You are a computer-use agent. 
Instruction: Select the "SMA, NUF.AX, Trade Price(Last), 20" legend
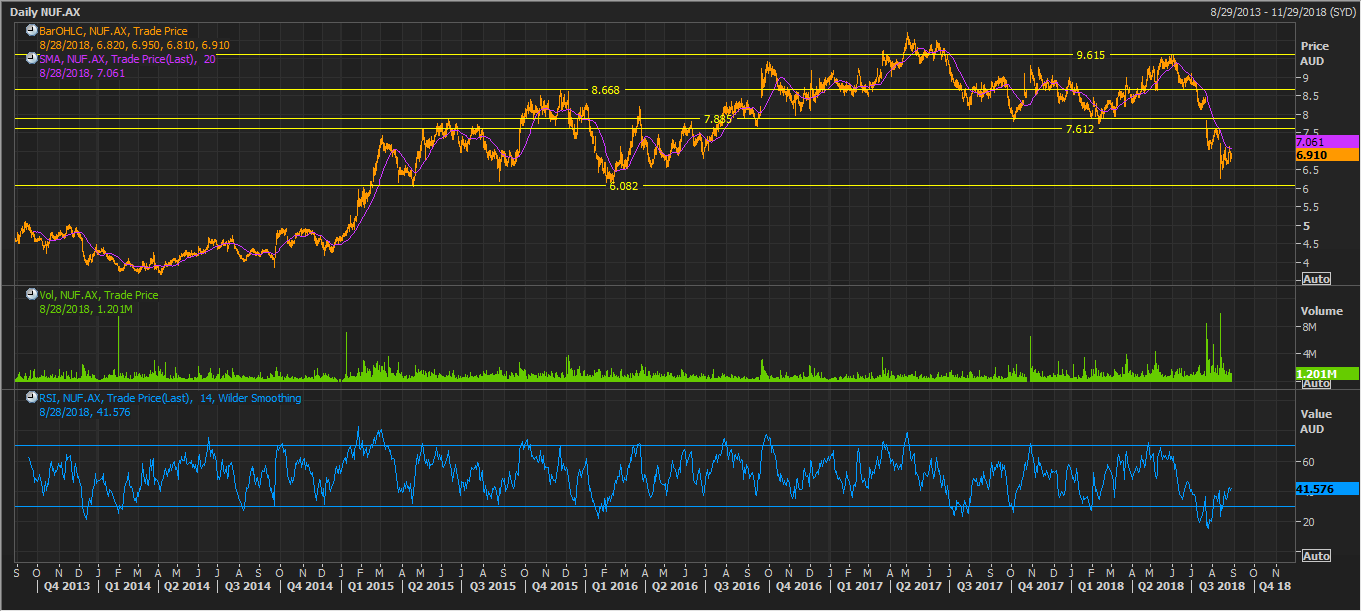(128, 60)
